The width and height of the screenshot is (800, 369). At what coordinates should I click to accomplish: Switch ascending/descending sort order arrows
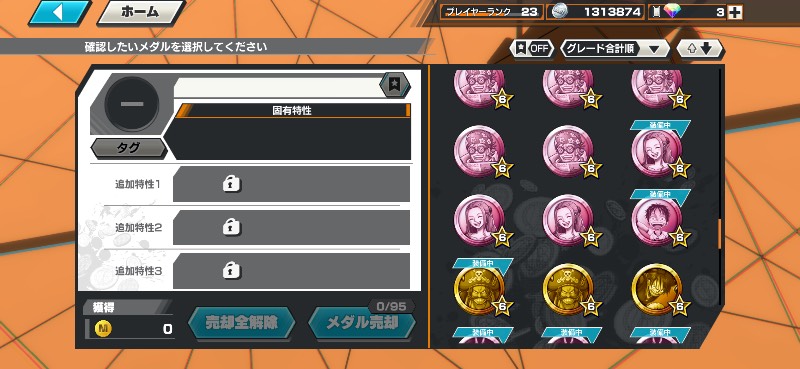pos(699,48)
